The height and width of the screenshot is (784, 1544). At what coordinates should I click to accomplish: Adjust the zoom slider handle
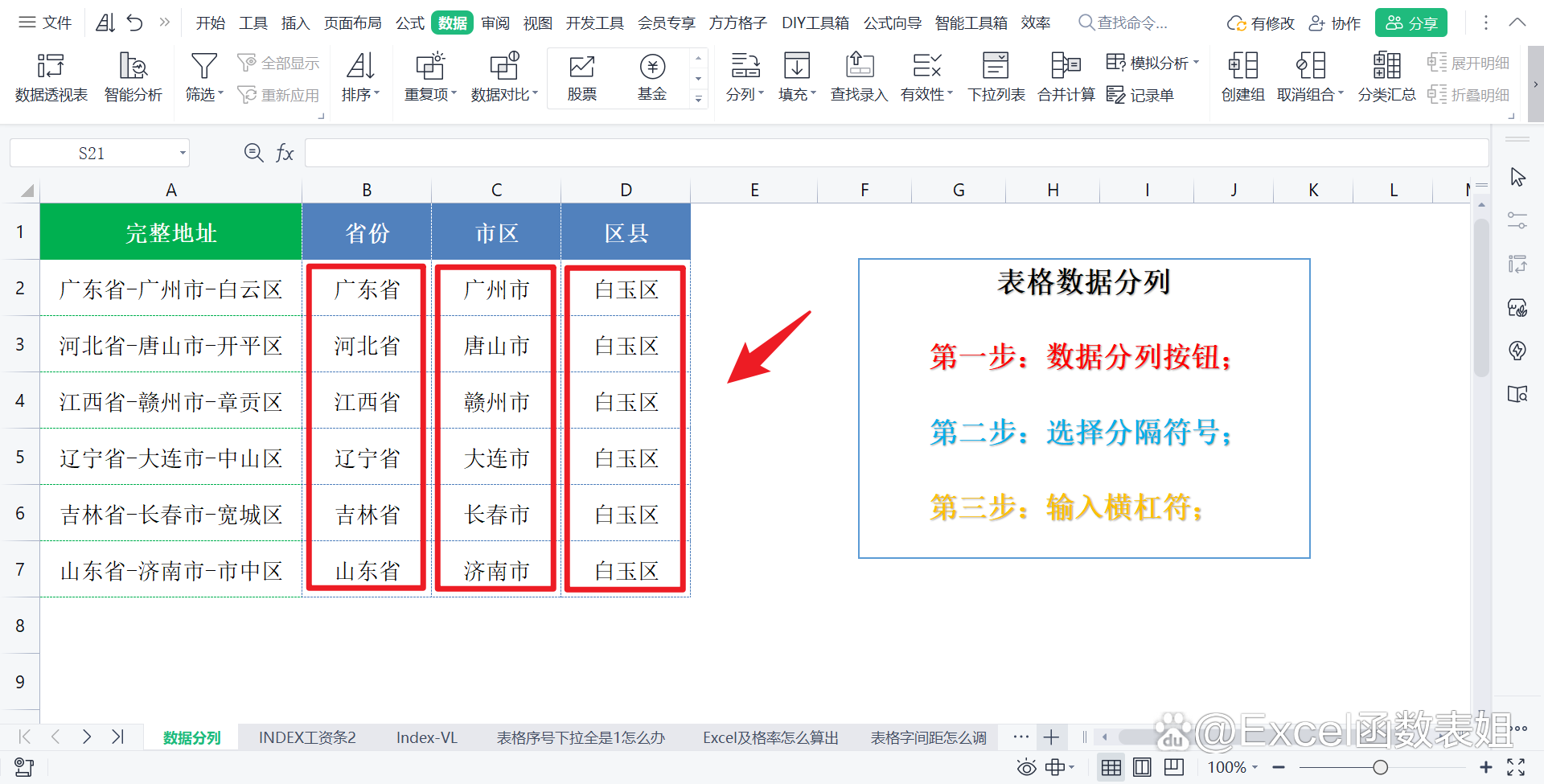tap(1381, 767)
